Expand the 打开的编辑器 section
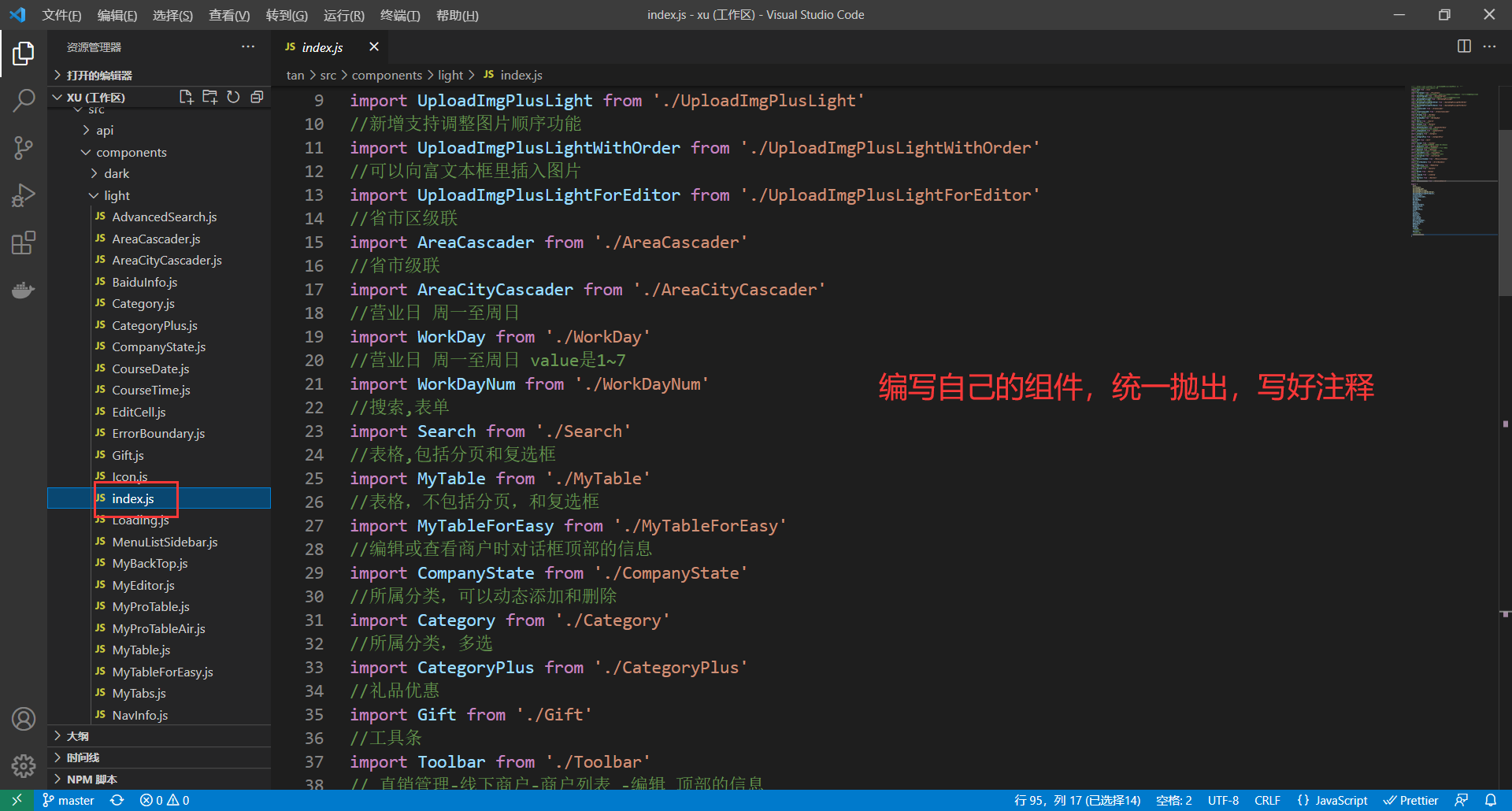Image resolution: width=1512 pixels, height=811 pixels. (160, 75)
